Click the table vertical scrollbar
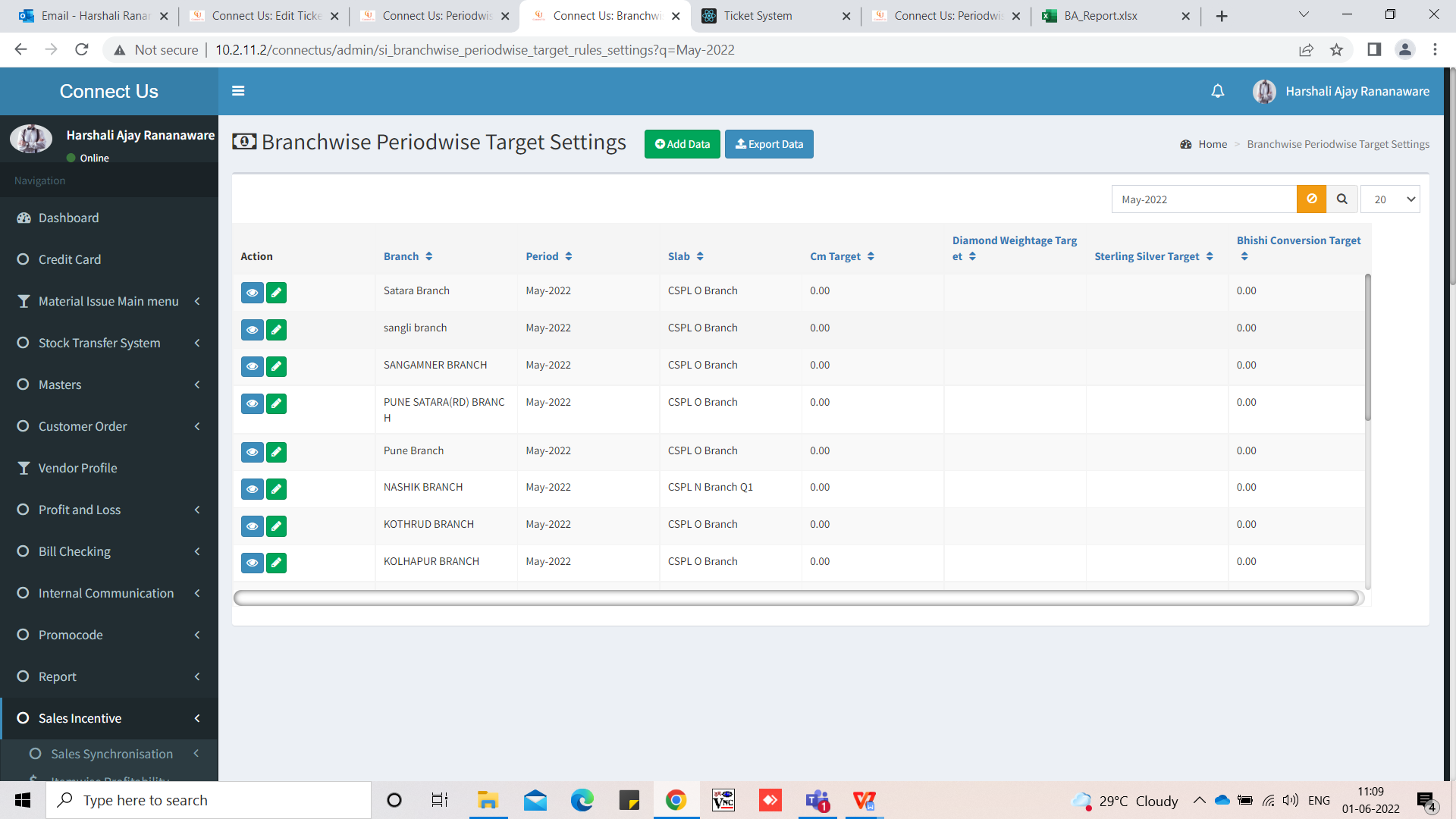1456x819 pixels. [1368, 347]
